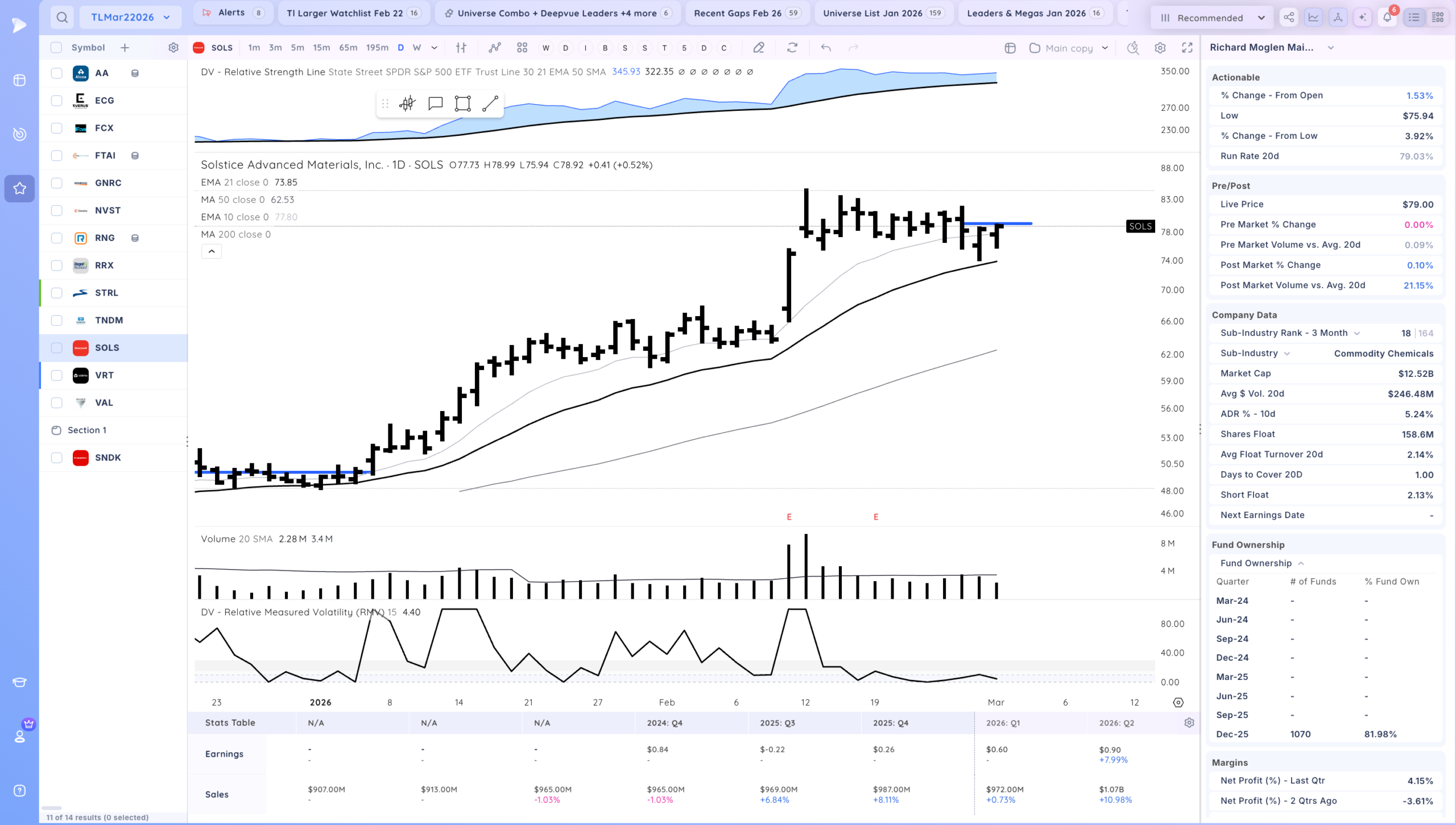1456x825 pixels.
Task: Switch to the weekly W timeframe
Action: click(x=417, y=48)
